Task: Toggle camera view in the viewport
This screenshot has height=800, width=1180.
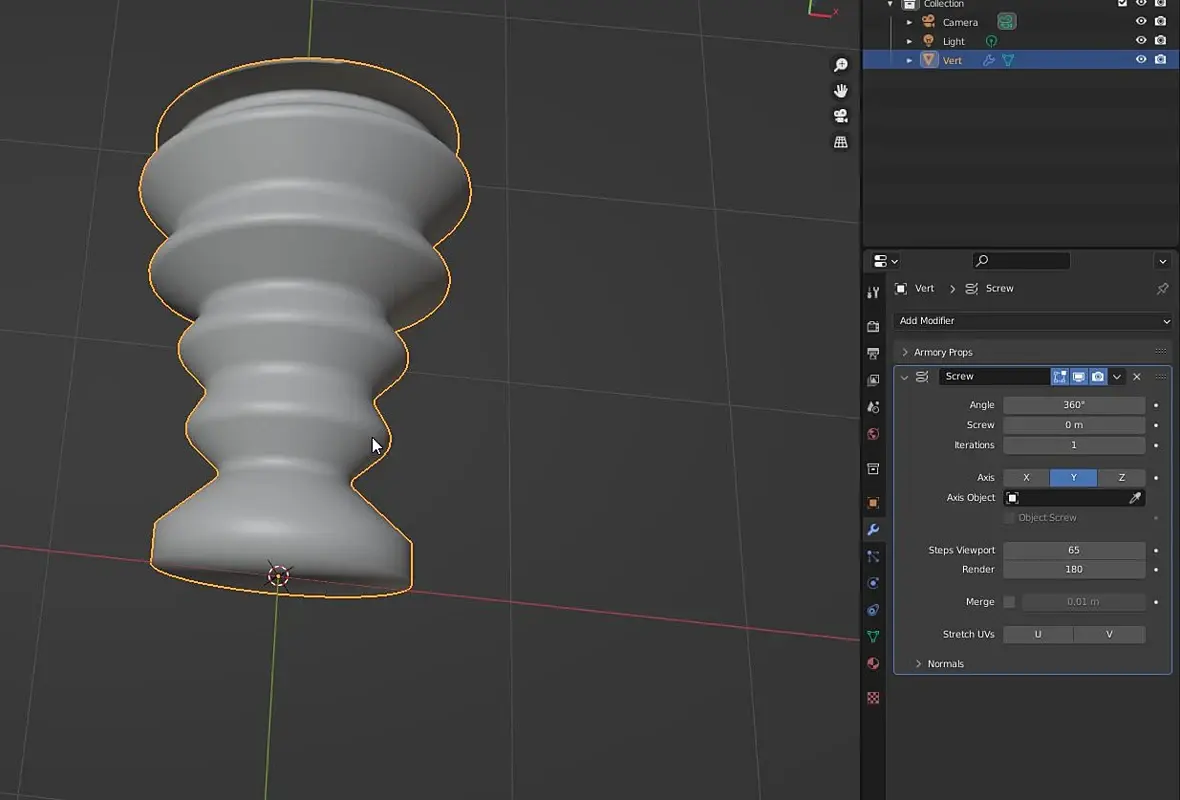Action: click(x=840, y=116)
